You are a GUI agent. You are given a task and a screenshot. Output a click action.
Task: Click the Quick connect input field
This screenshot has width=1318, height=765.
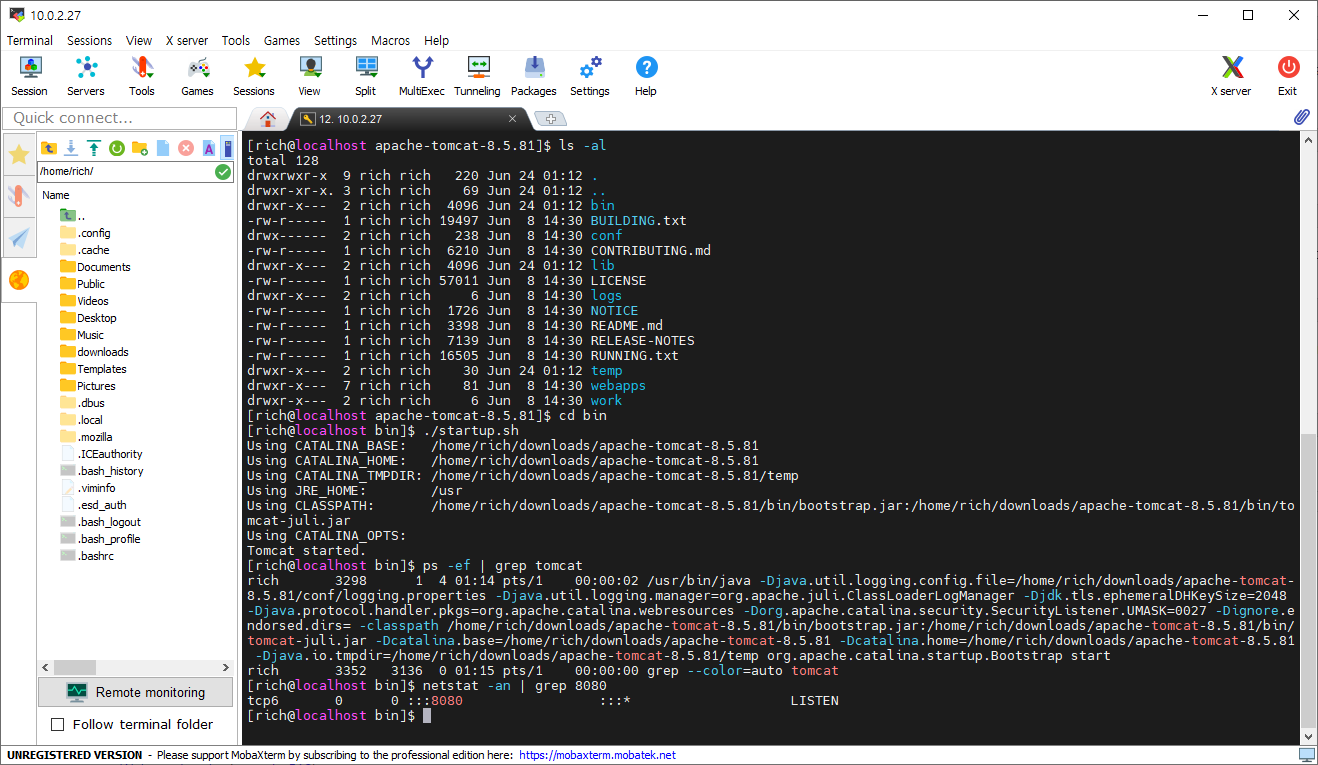click(119, 118)
